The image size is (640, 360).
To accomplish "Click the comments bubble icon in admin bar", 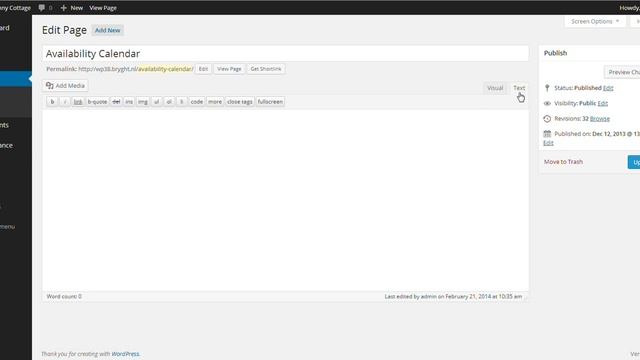I will coord(42,8).
